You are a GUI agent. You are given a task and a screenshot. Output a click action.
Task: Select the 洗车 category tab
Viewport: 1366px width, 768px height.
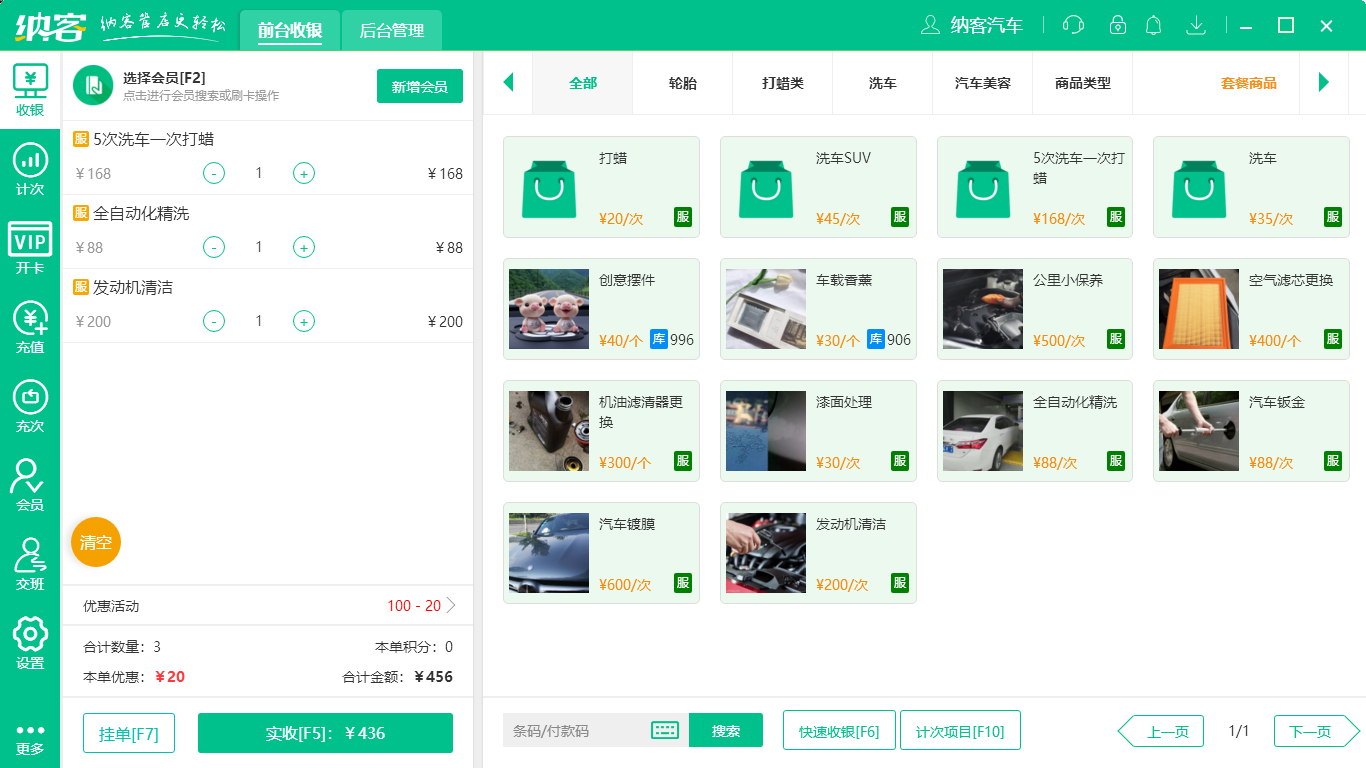coord(883,83)
